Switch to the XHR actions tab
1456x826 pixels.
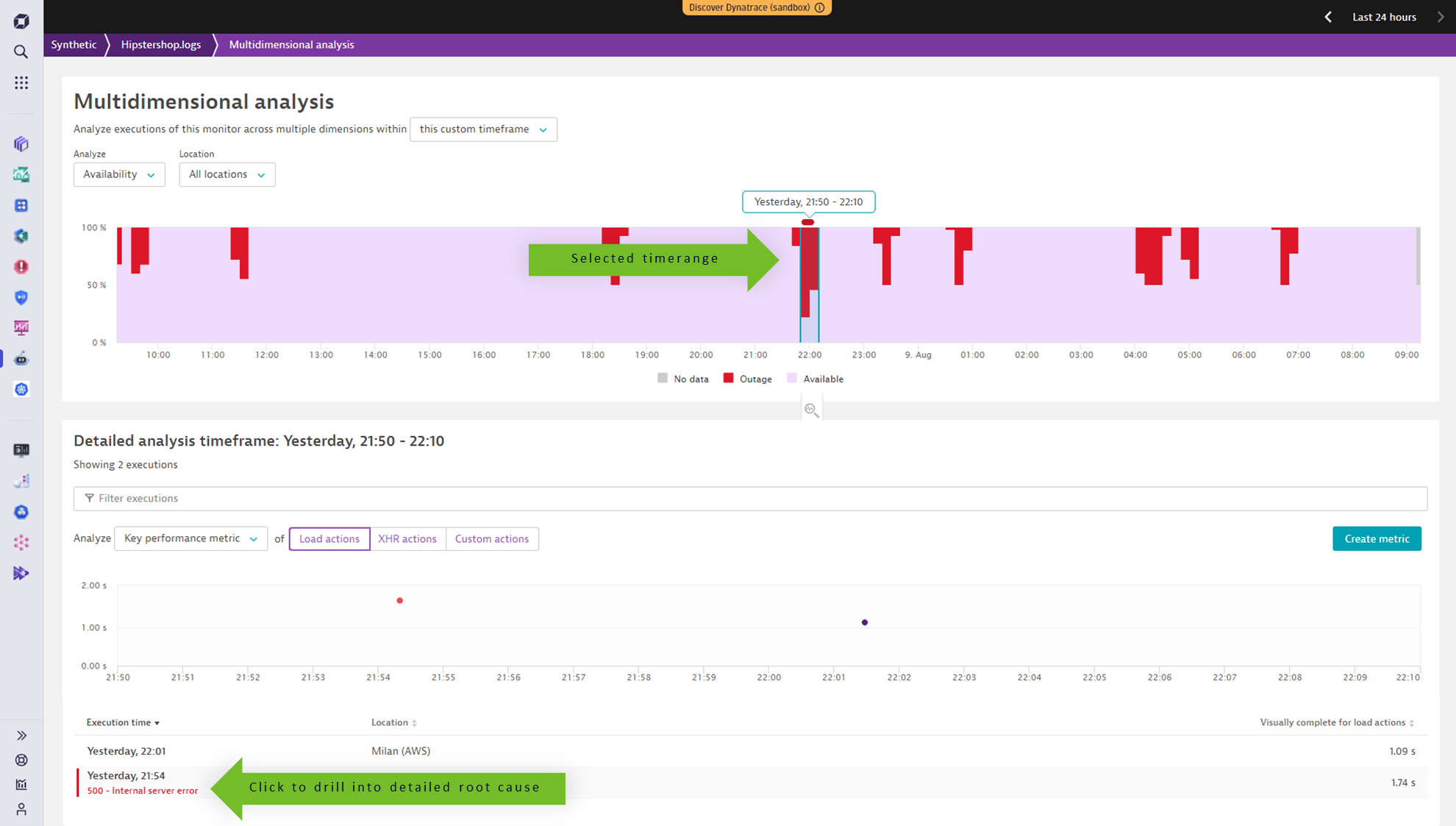click(407, 538)
